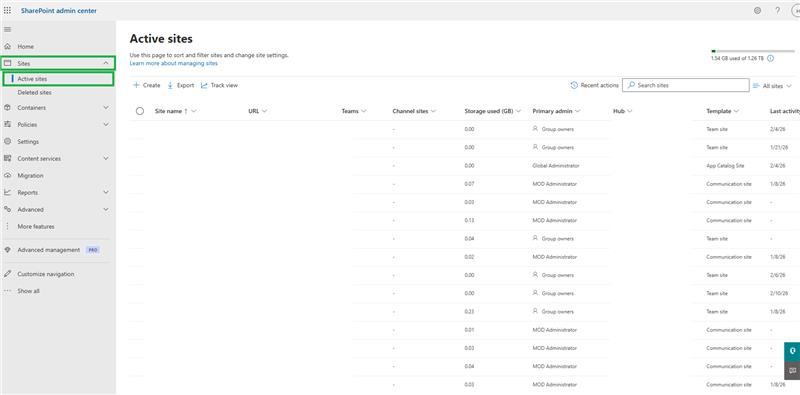
Task: Go to Home in navigation
Action: pyautogui.click(x=26, y=46)
